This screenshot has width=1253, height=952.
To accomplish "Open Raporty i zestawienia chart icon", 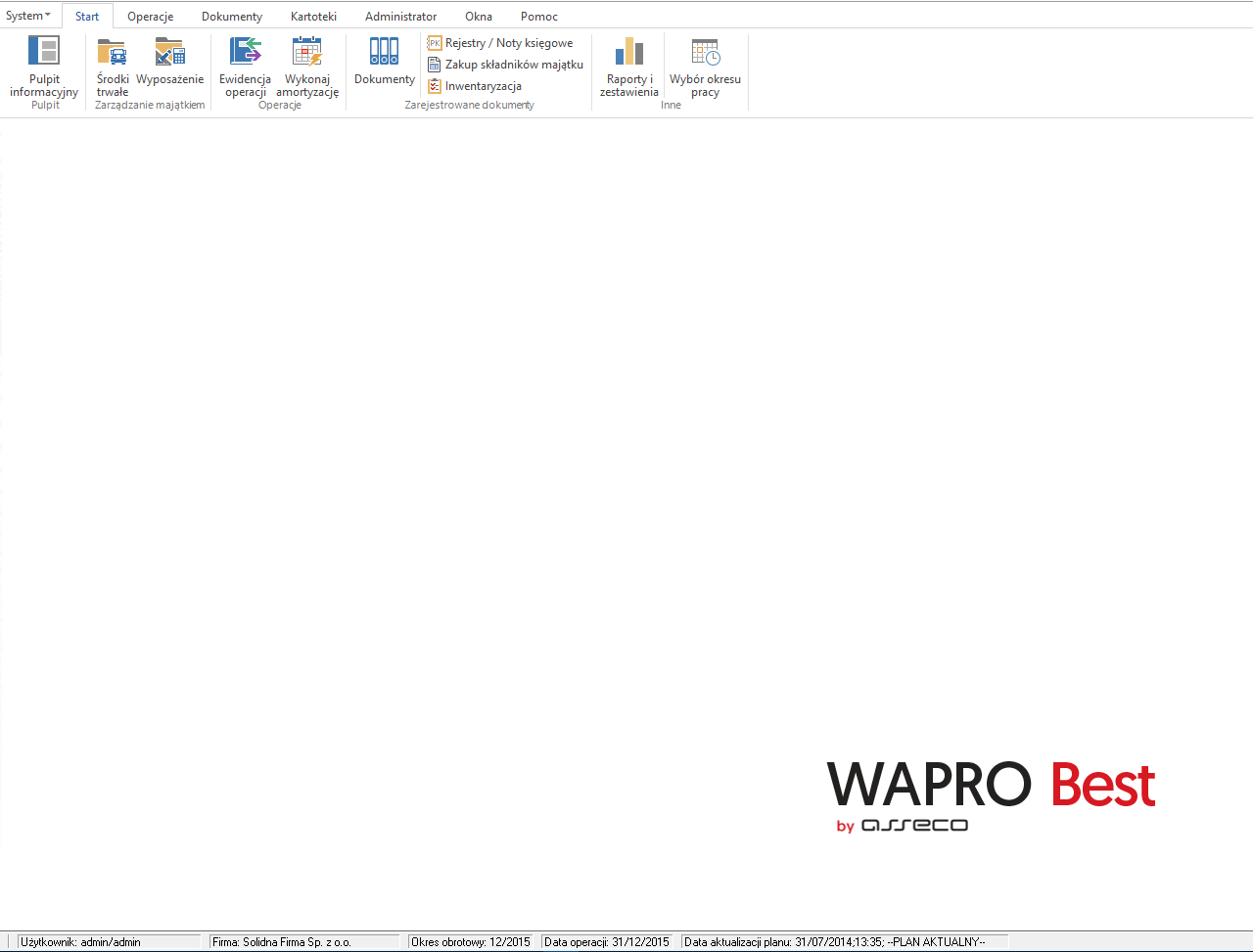I will coord(628,51).
